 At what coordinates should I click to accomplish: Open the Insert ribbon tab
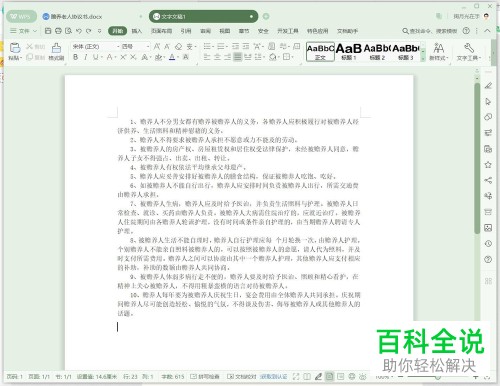tap(137, 31)
